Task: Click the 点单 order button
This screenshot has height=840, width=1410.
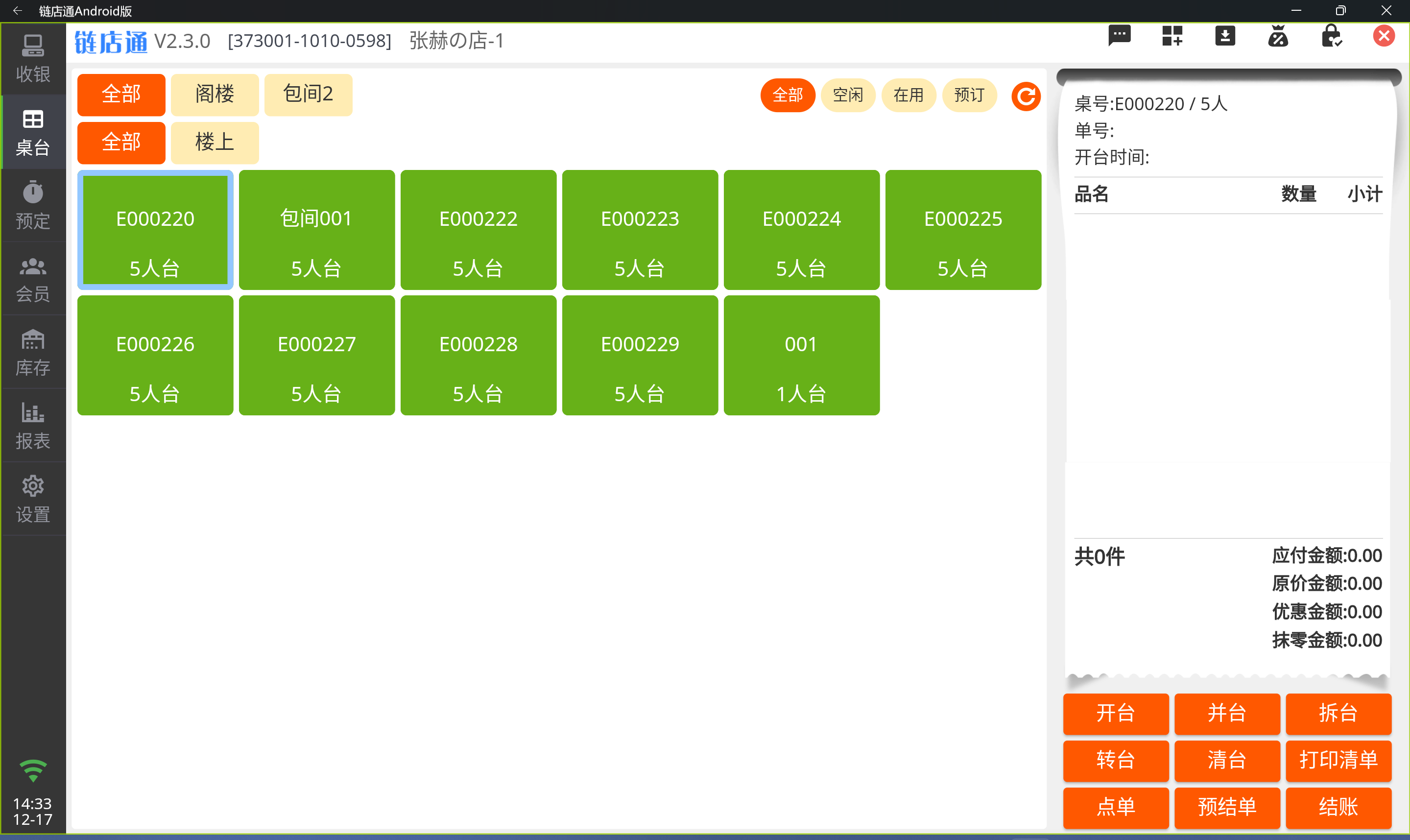Action: [x=1116, y=807]
